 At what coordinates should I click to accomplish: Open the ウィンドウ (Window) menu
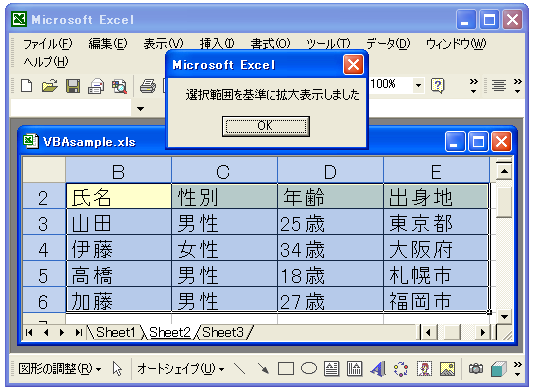[x=456, y=44]
